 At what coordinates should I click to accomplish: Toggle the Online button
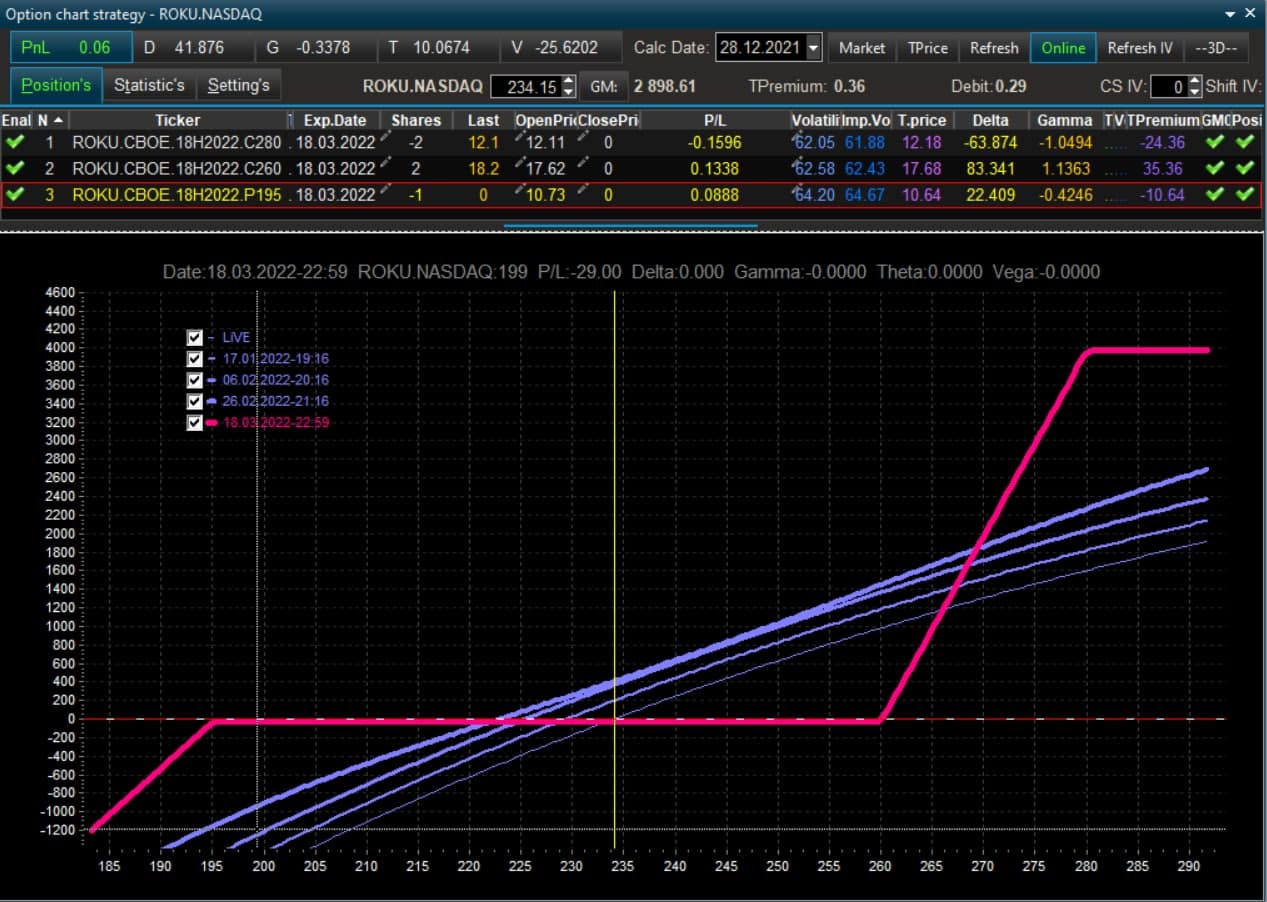(x=1063, y=48)
